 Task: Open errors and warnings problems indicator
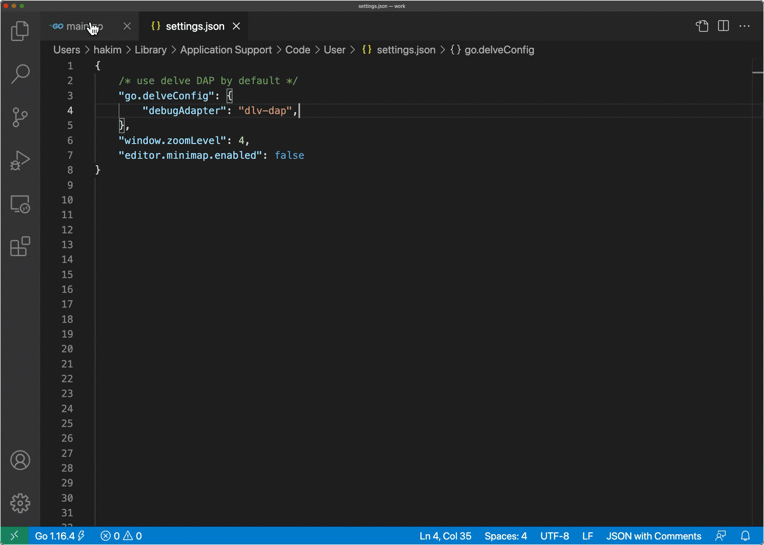121,536
